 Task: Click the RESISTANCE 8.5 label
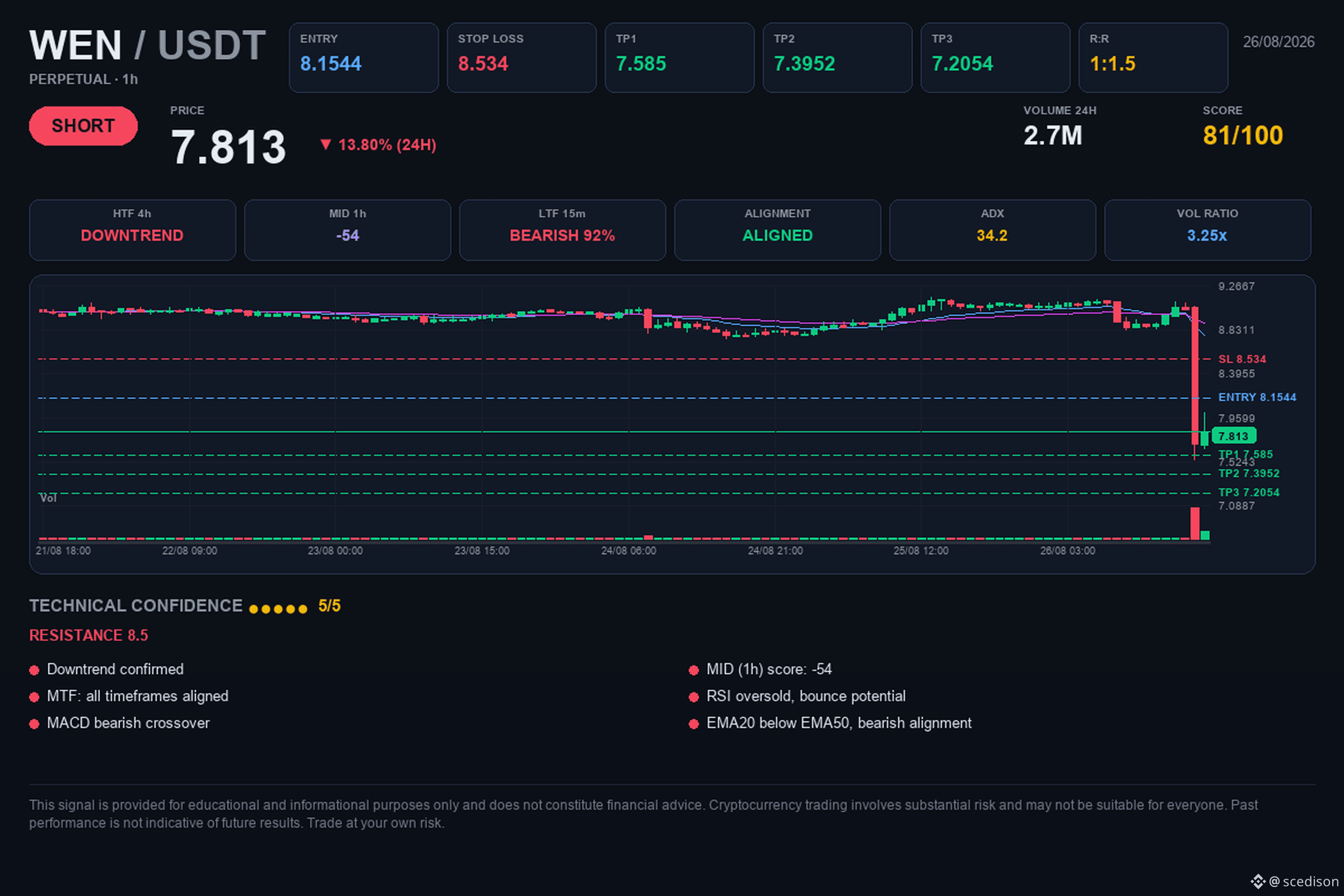pyautogui.click(x=88, y=636)
